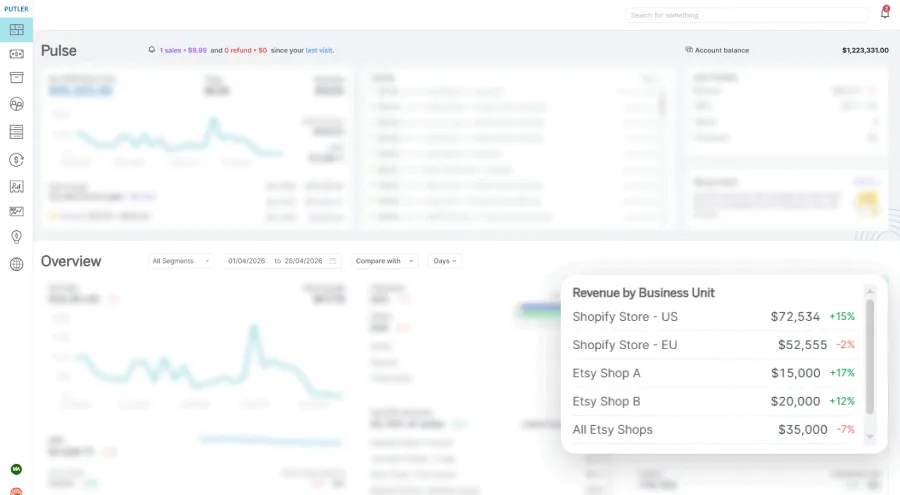Open the Transactions list icon in sidebar
900x495 pixels.
[16, 132]
